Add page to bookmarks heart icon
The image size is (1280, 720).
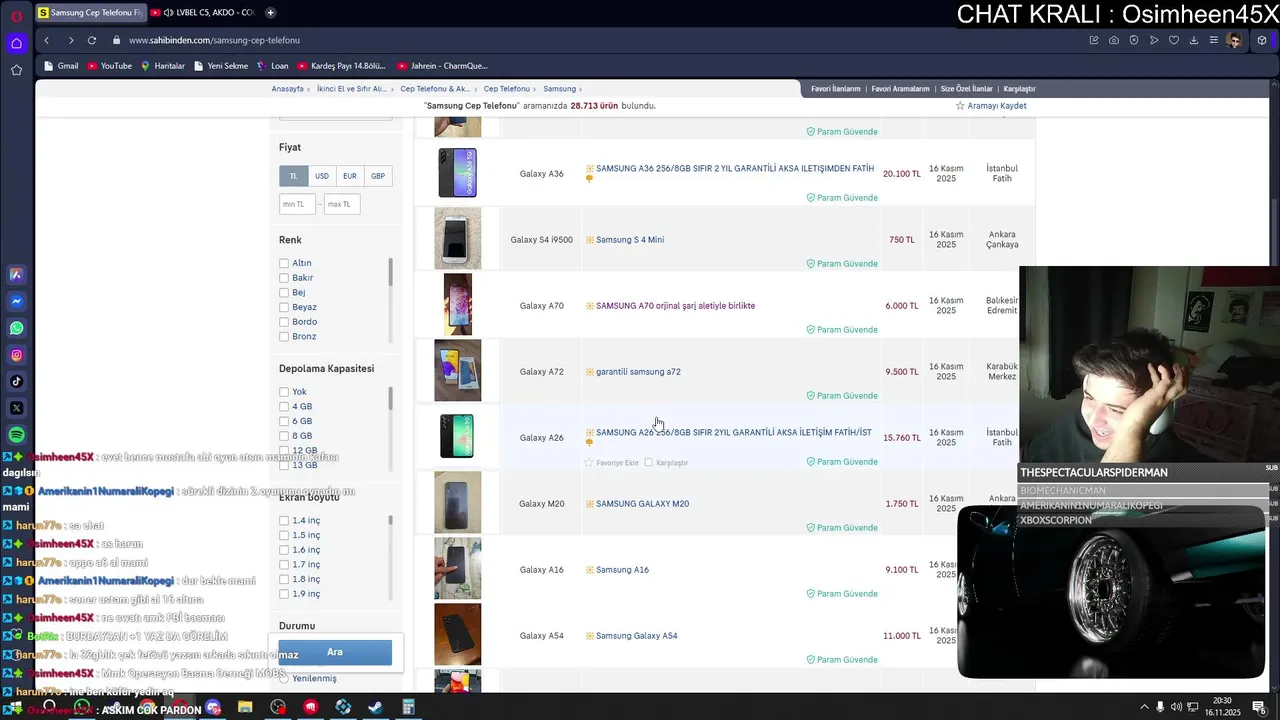[1174, 40]
